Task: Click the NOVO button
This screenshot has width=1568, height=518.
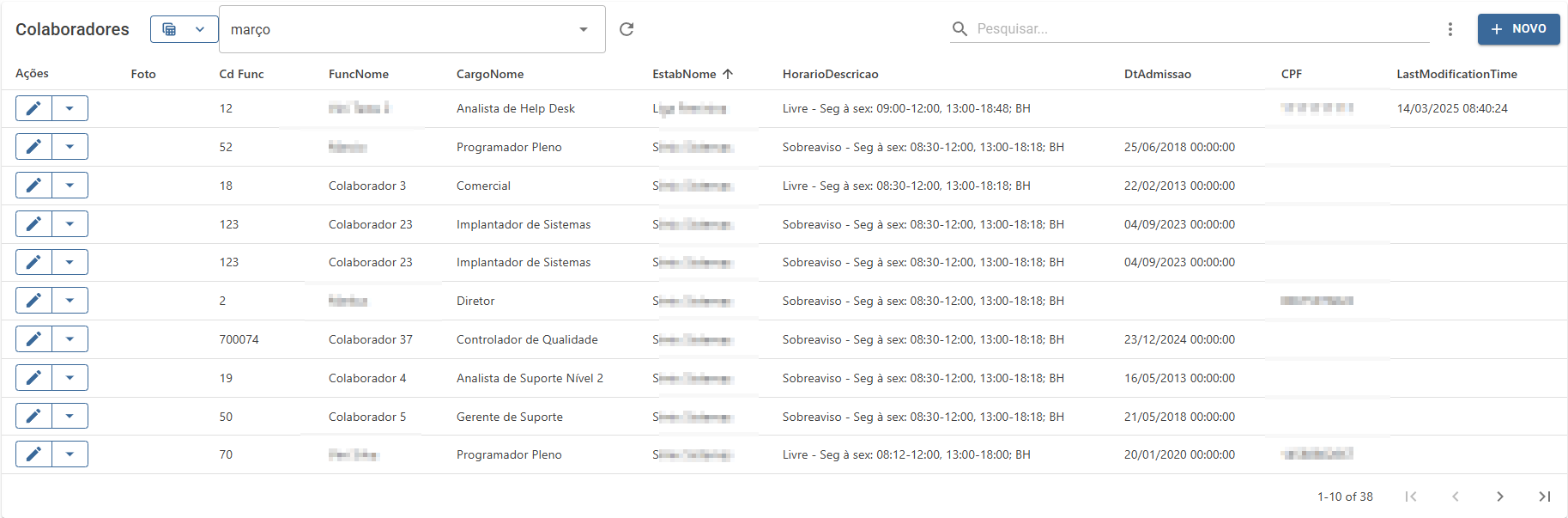Action: coord(1518,29)
